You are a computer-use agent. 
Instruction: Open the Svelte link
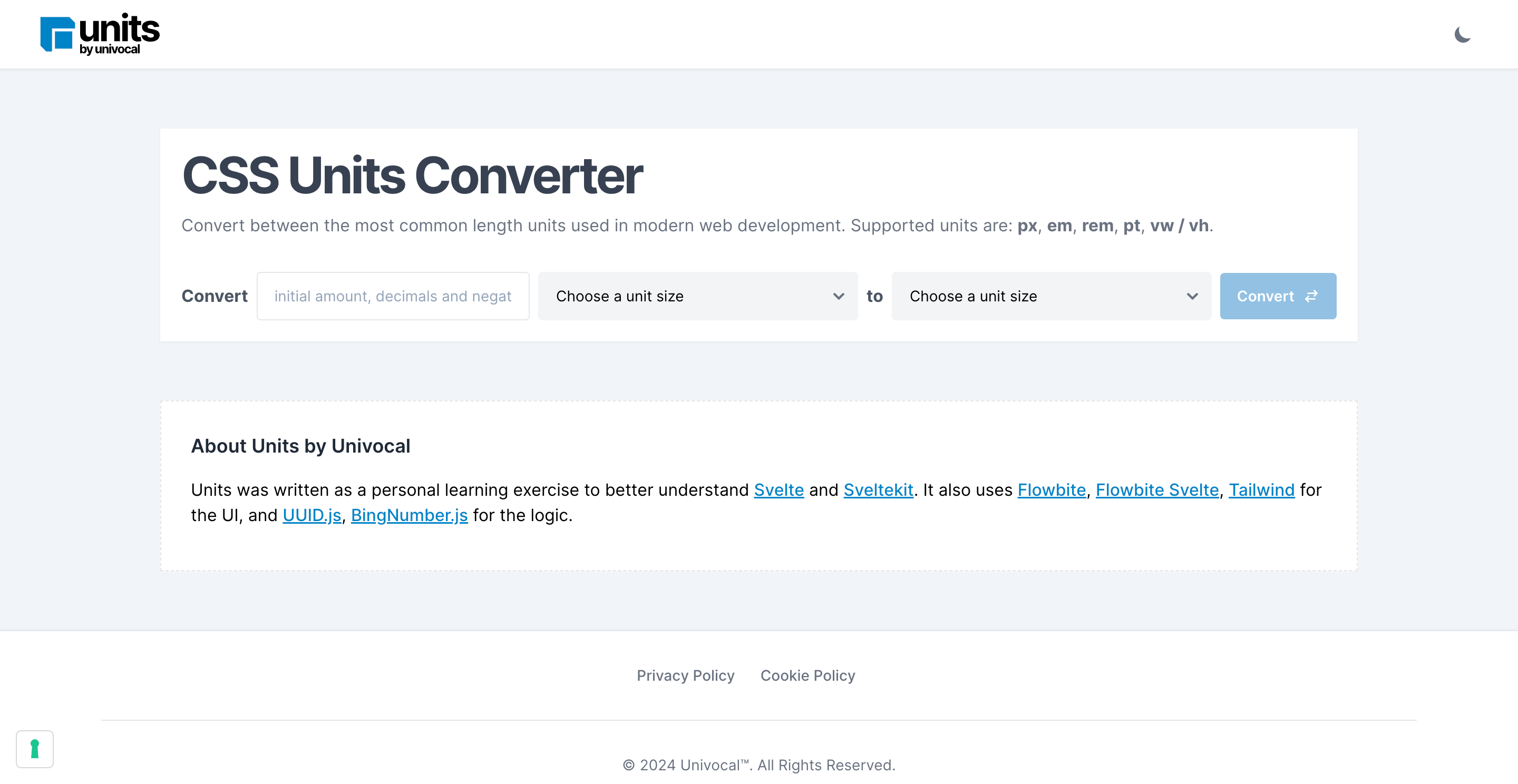point(779,490)
